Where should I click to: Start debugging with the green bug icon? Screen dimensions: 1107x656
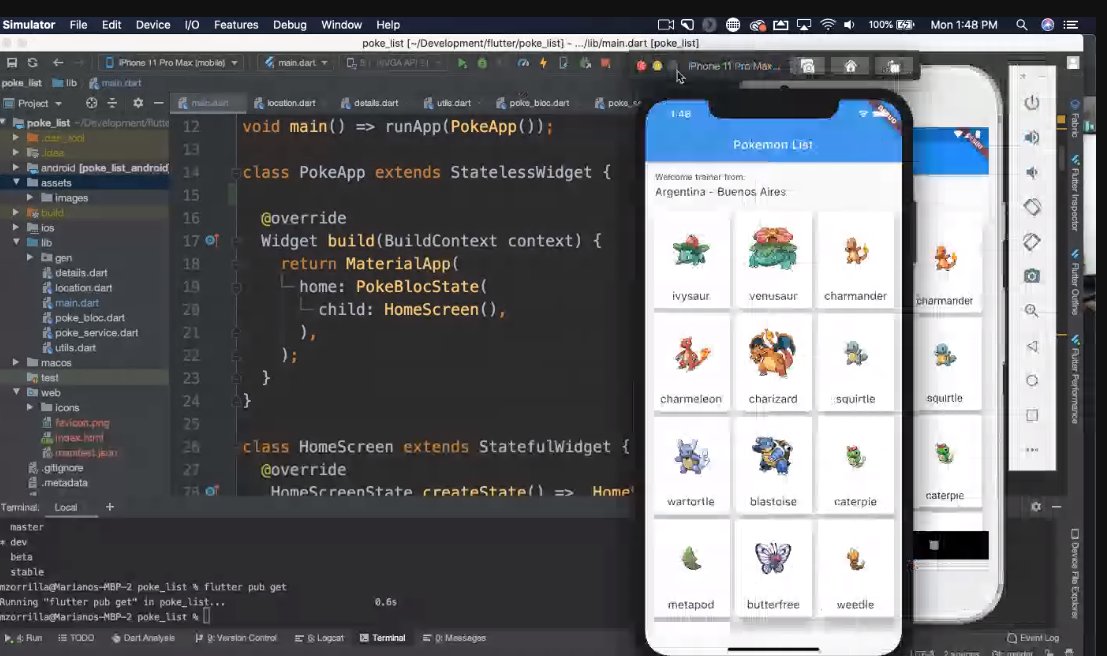(482, 63)
